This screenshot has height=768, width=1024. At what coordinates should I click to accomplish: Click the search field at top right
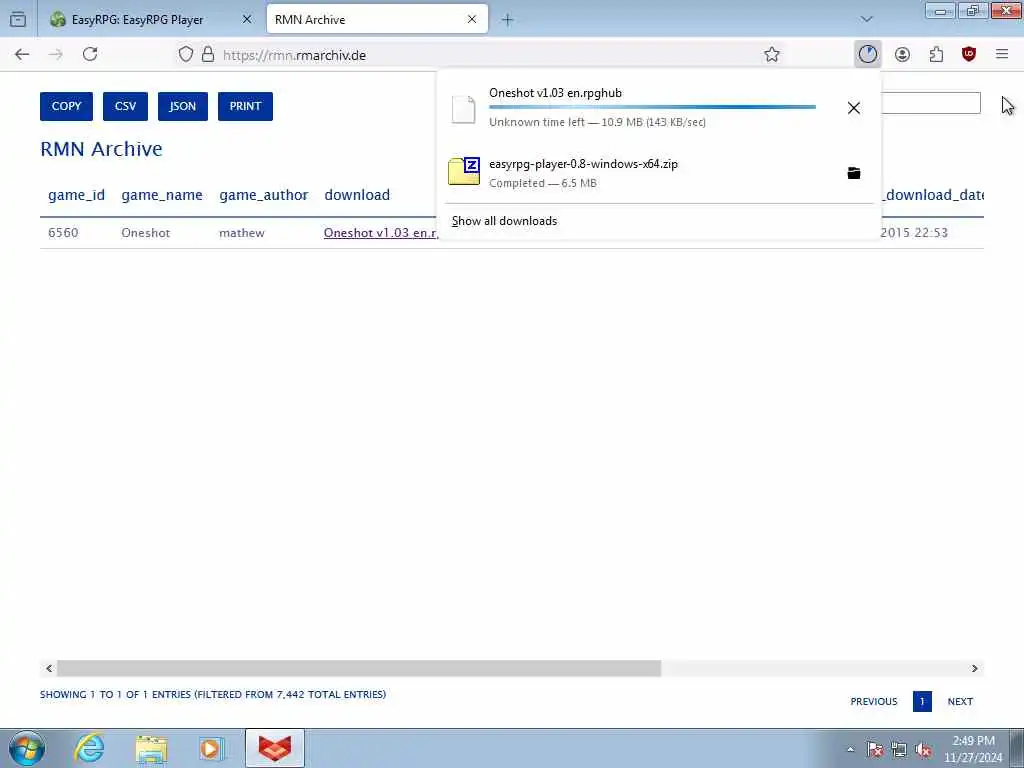click(x=931, y=103)
